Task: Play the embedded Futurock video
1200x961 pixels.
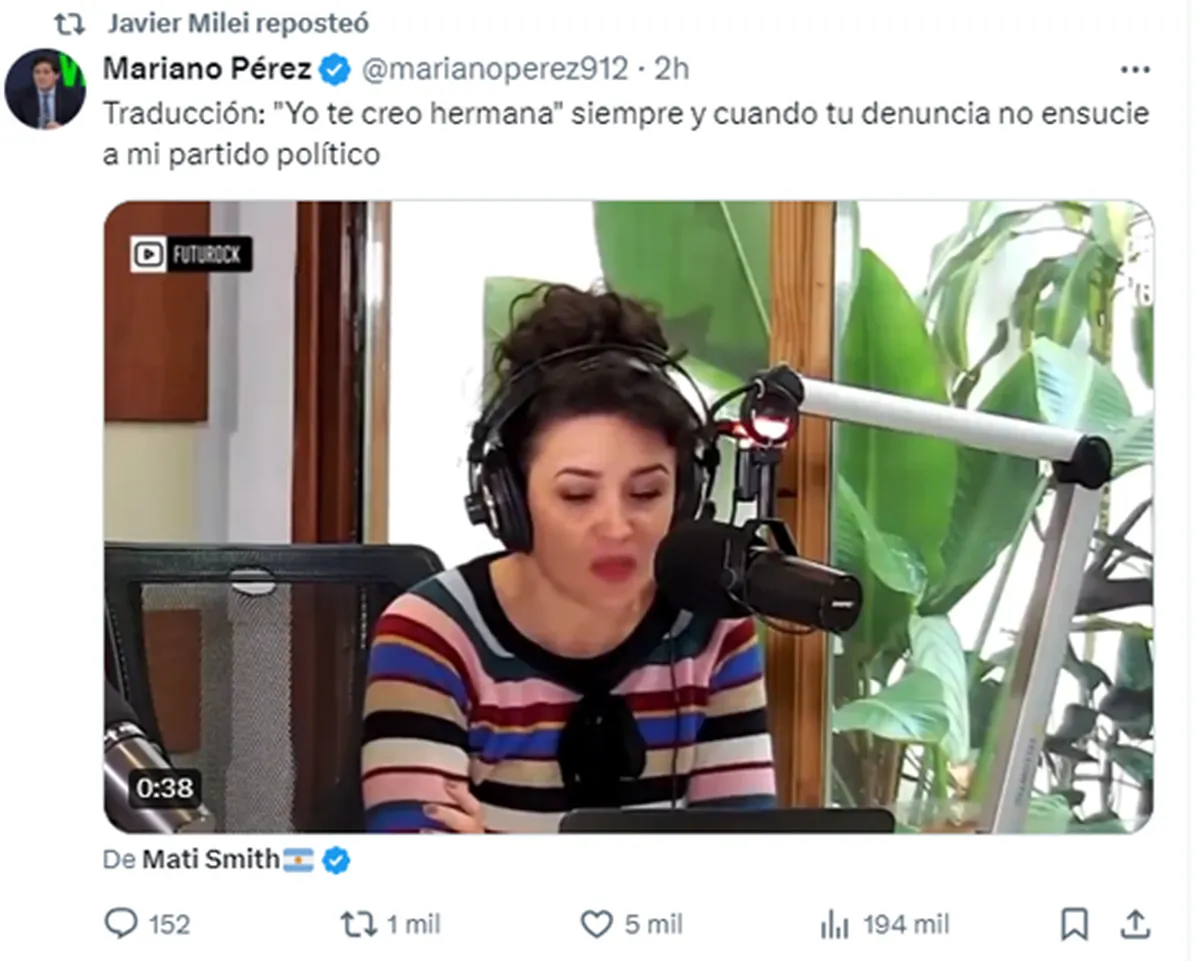Action: click(x=628, y=517)
